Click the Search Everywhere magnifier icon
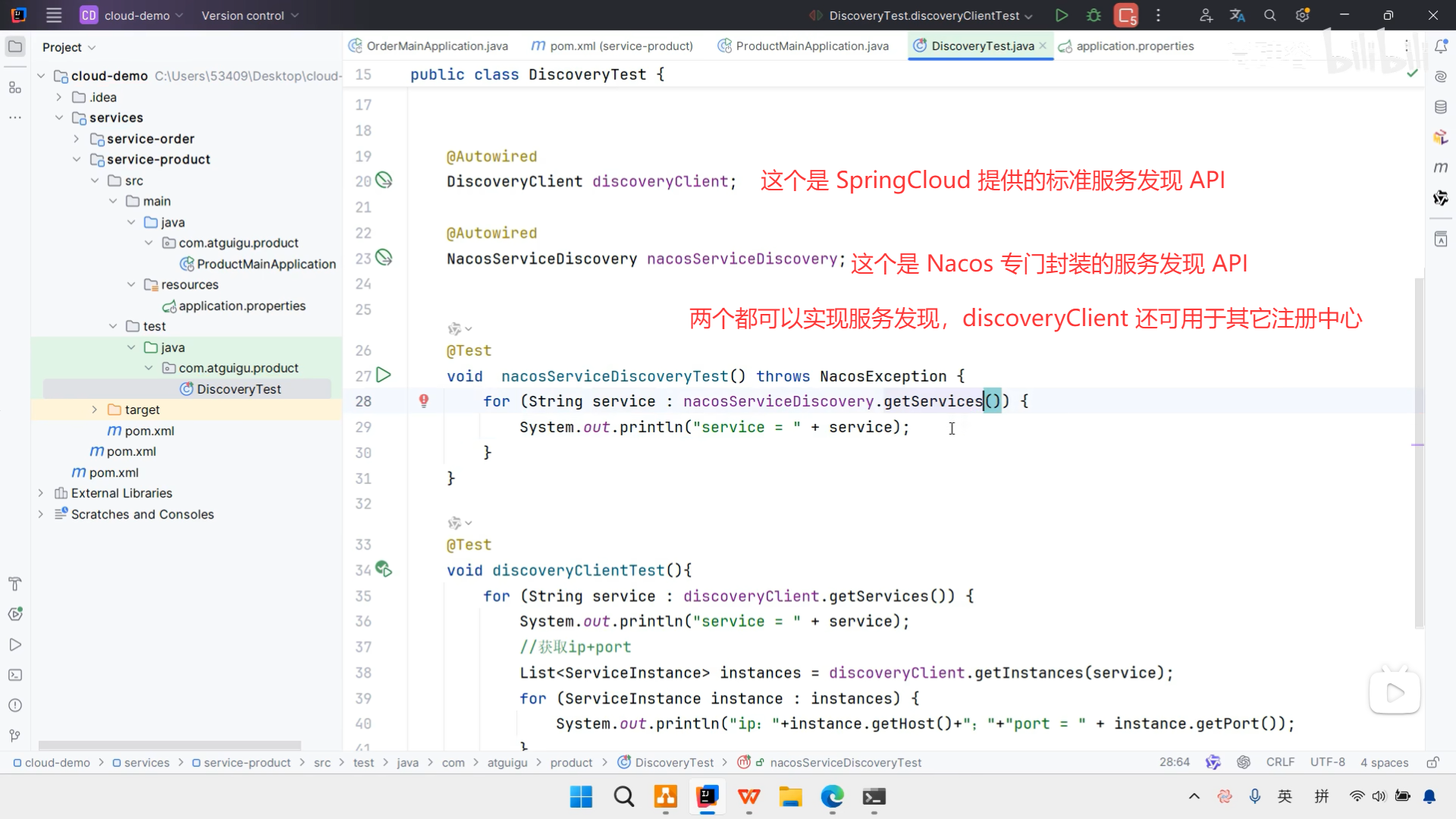 coord(1270,15)
